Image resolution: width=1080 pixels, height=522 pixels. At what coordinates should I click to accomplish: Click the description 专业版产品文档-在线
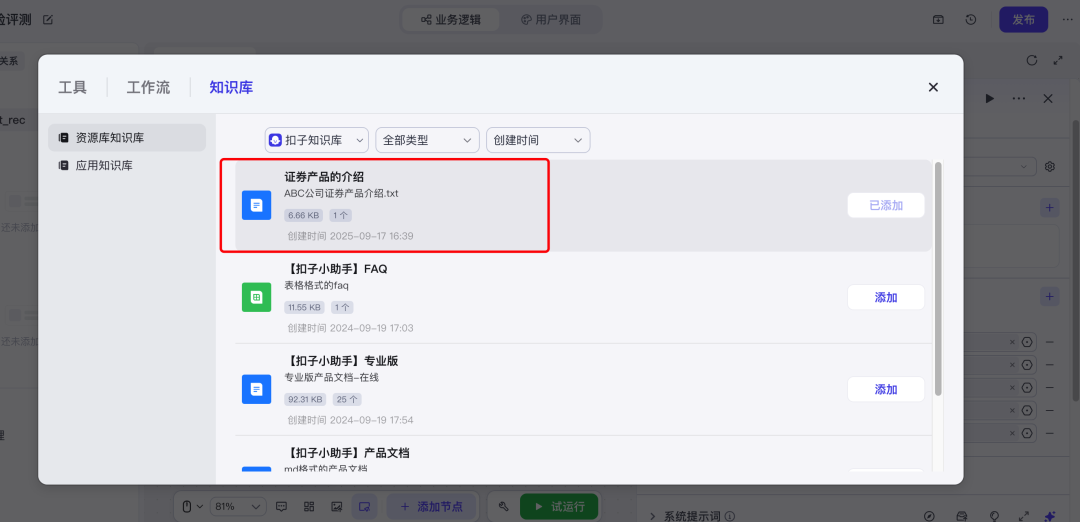point(331,377)
